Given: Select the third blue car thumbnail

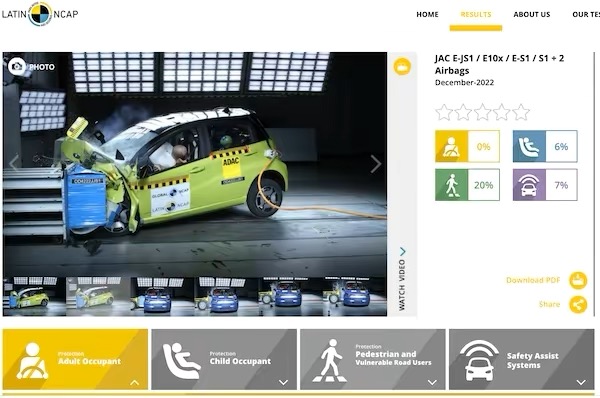Looking at the screenshot, I should point(291,296).
